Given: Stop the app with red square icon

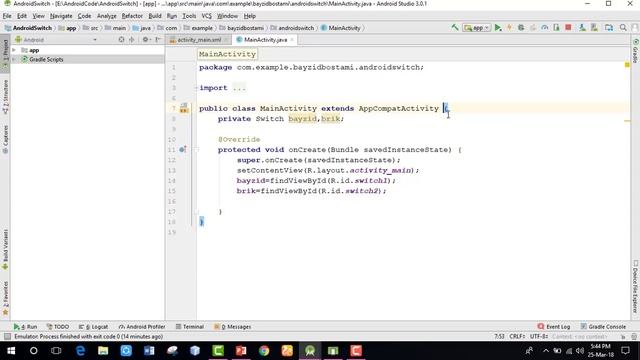Looking at the screenshot, I should point(568,28).
